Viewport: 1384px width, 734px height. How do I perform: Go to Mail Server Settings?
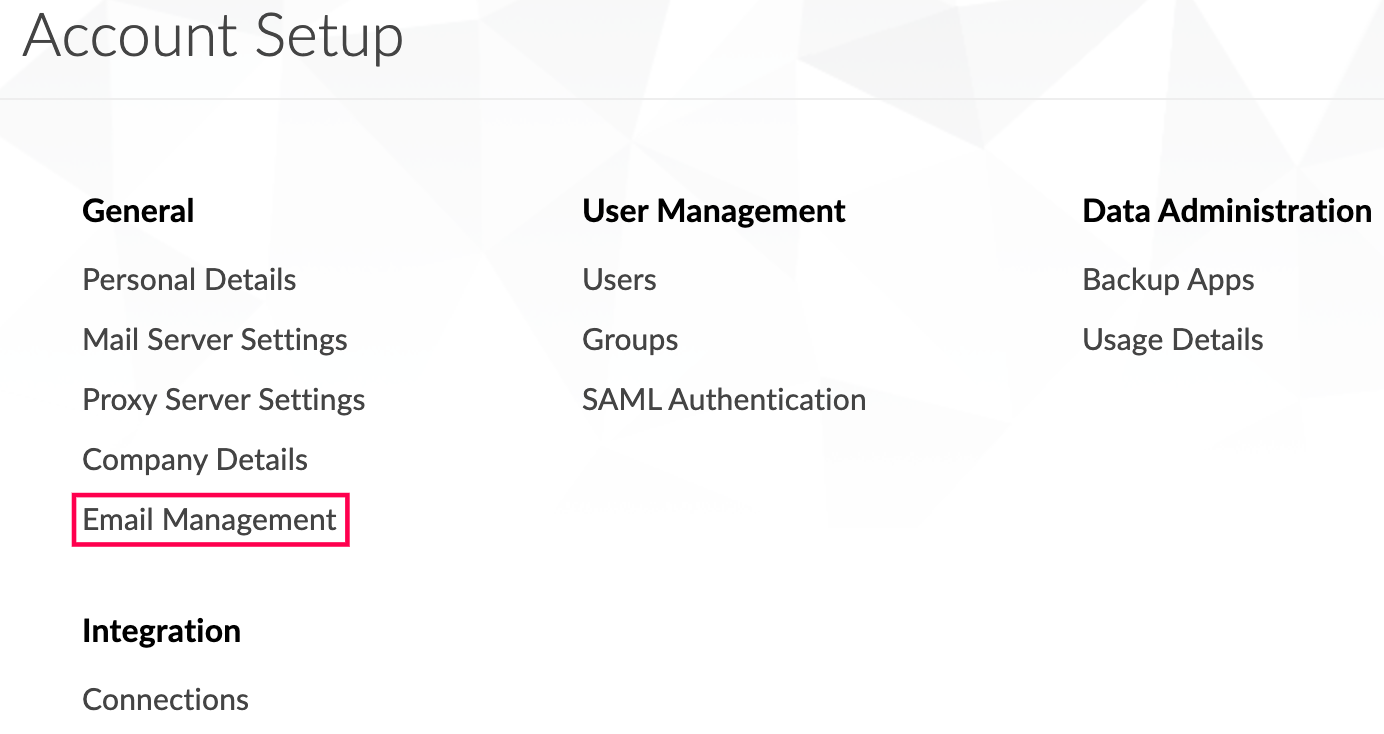[x=215, y=340]
